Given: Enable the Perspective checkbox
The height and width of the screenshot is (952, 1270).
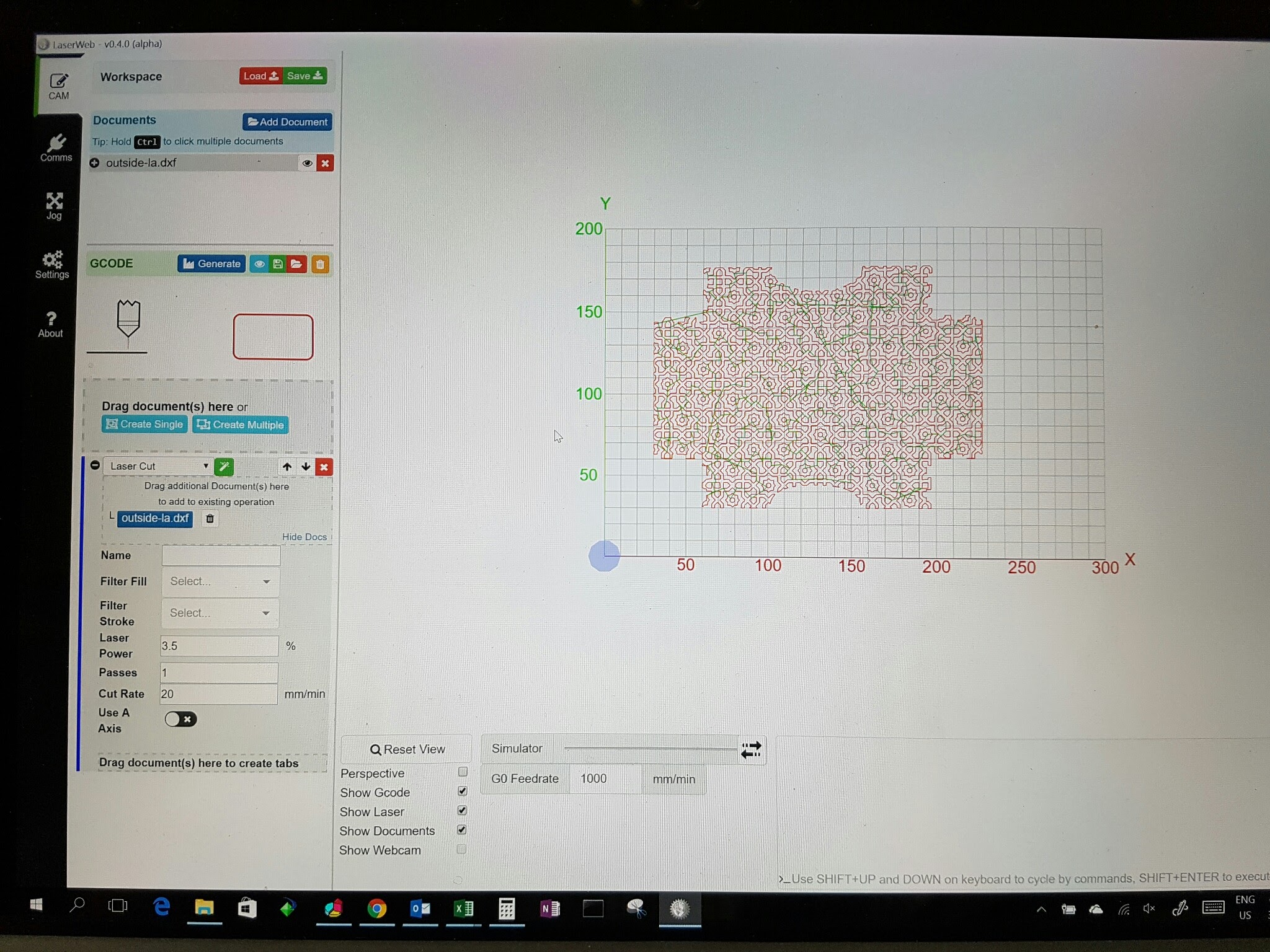Looking at the screenshot, I should coord(463,772).
